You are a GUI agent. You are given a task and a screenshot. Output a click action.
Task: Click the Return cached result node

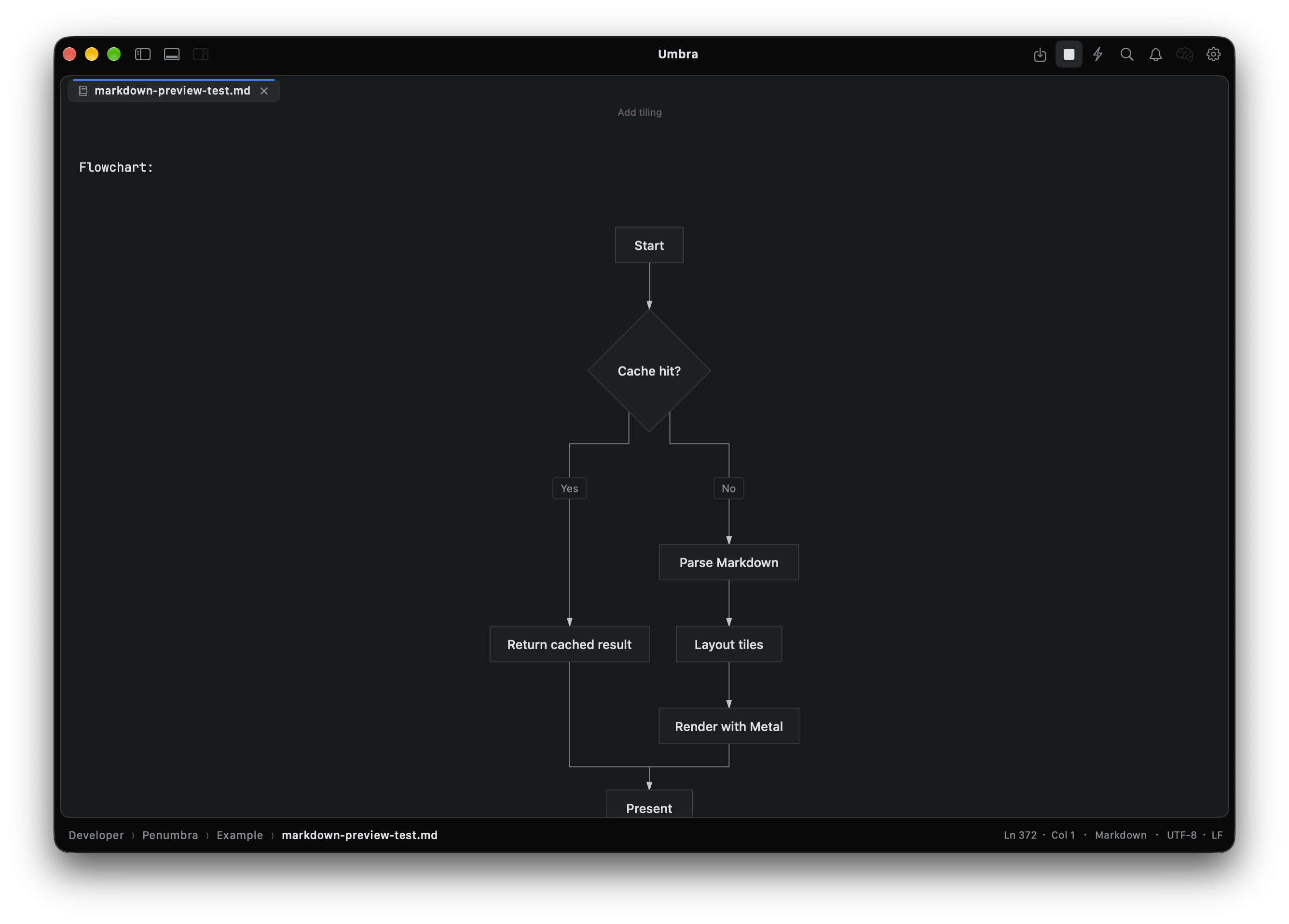coord(569,644)
